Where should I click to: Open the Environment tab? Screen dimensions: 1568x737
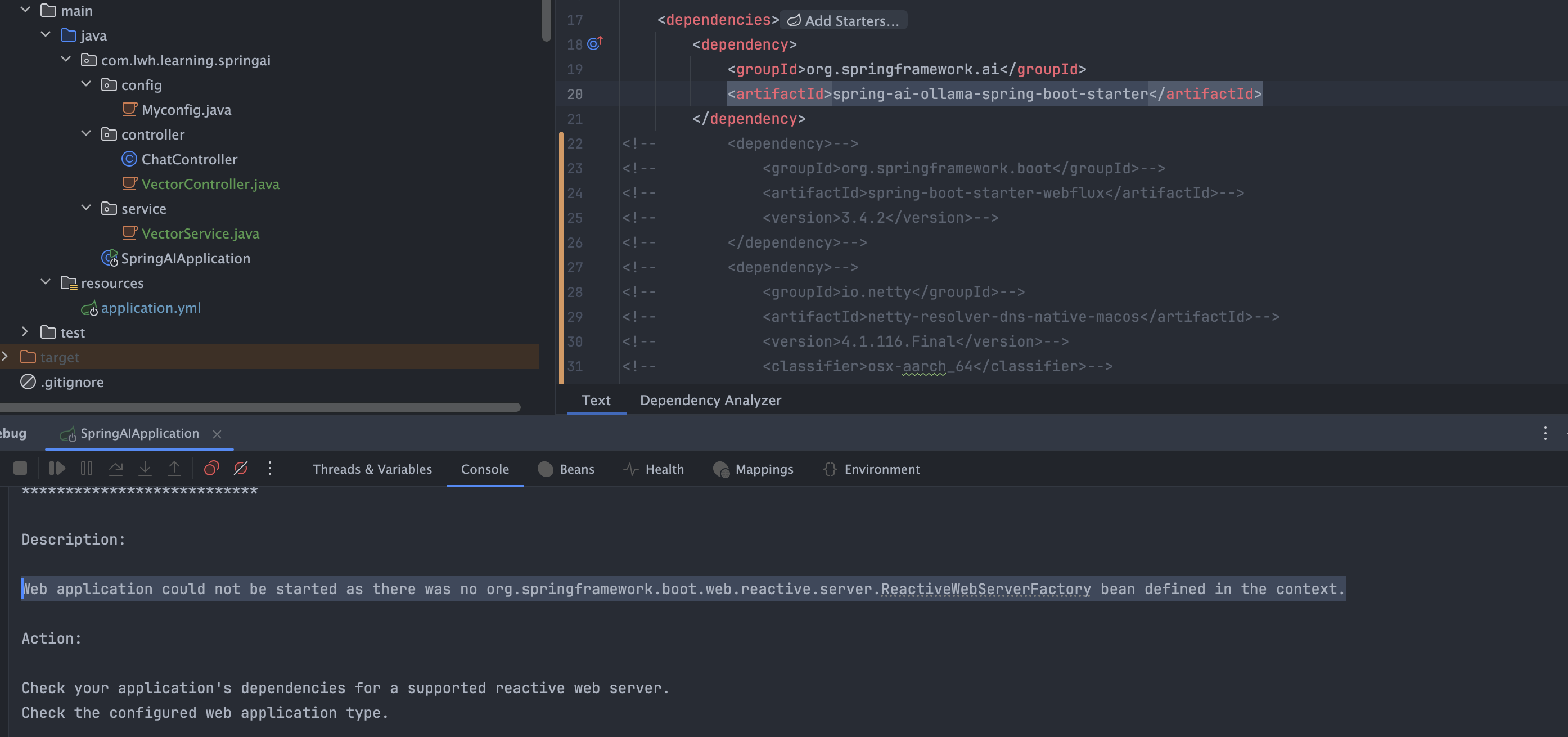(871, 469)
